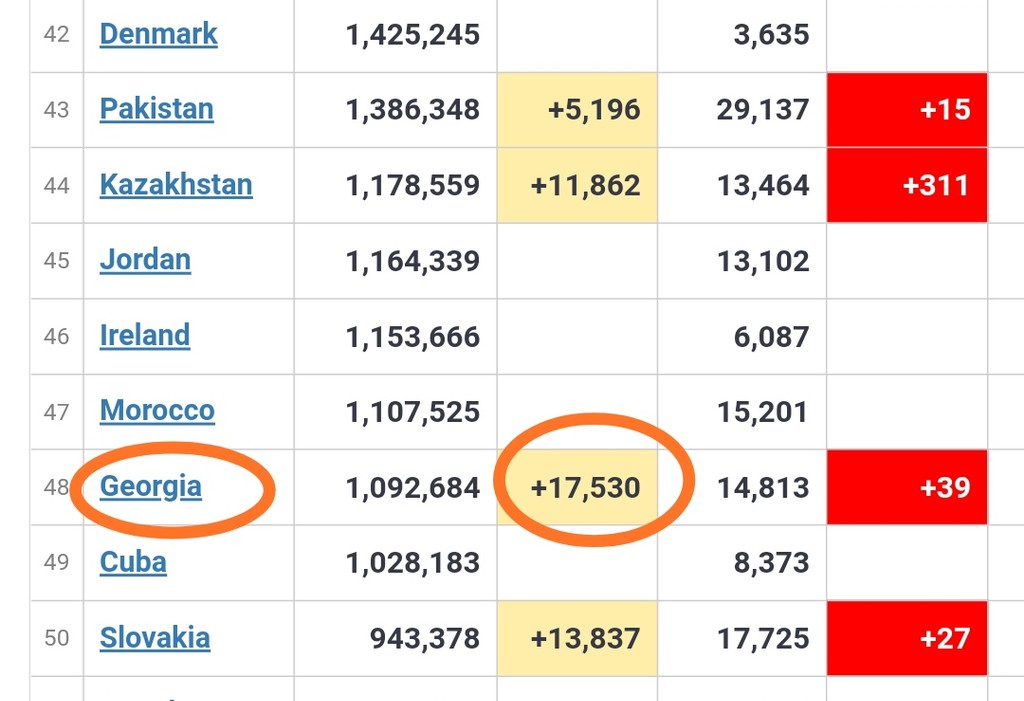The height and width of the screenshot is (701, 1024).
Task: Select Morocco's total deaths value 15,201
Action: 763,412
